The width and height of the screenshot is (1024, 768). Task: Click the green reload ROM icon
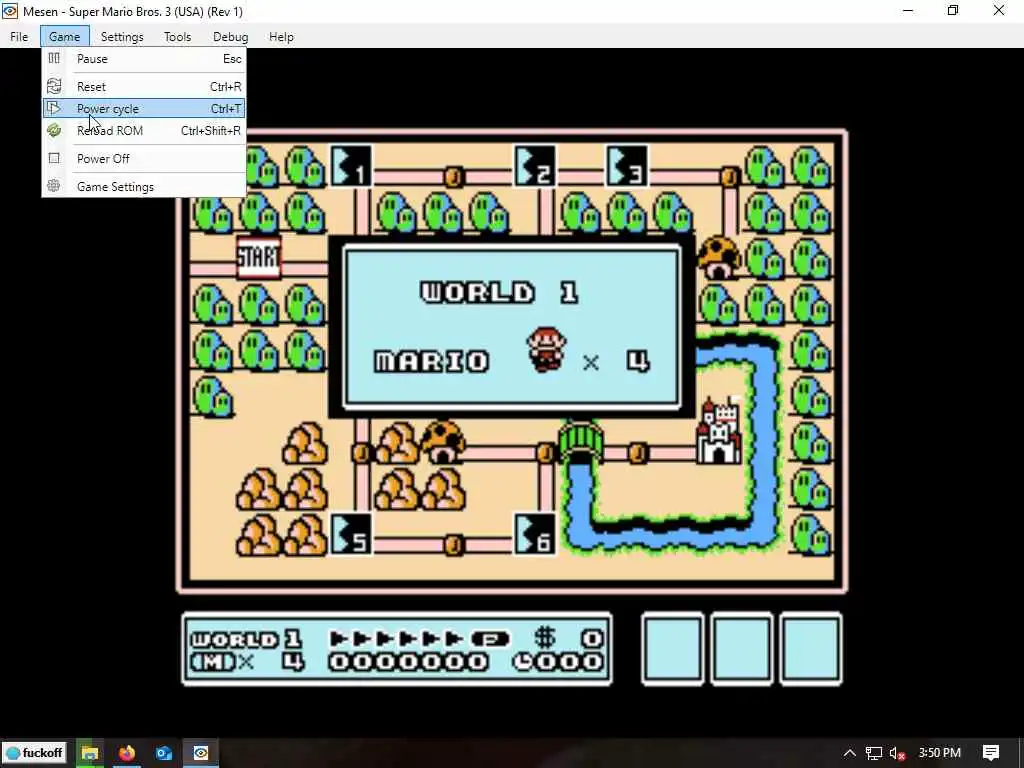pos(54,130)
